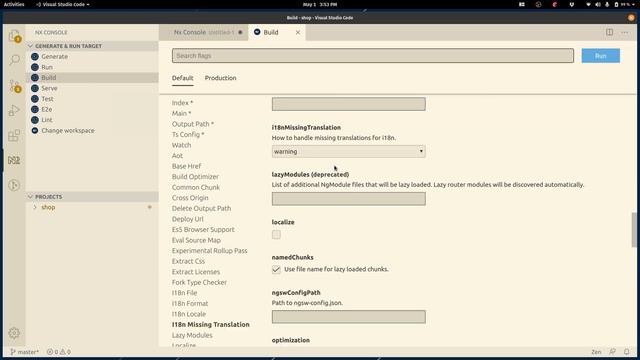
Task: Close the Build tab
Action: coord(298,32)
